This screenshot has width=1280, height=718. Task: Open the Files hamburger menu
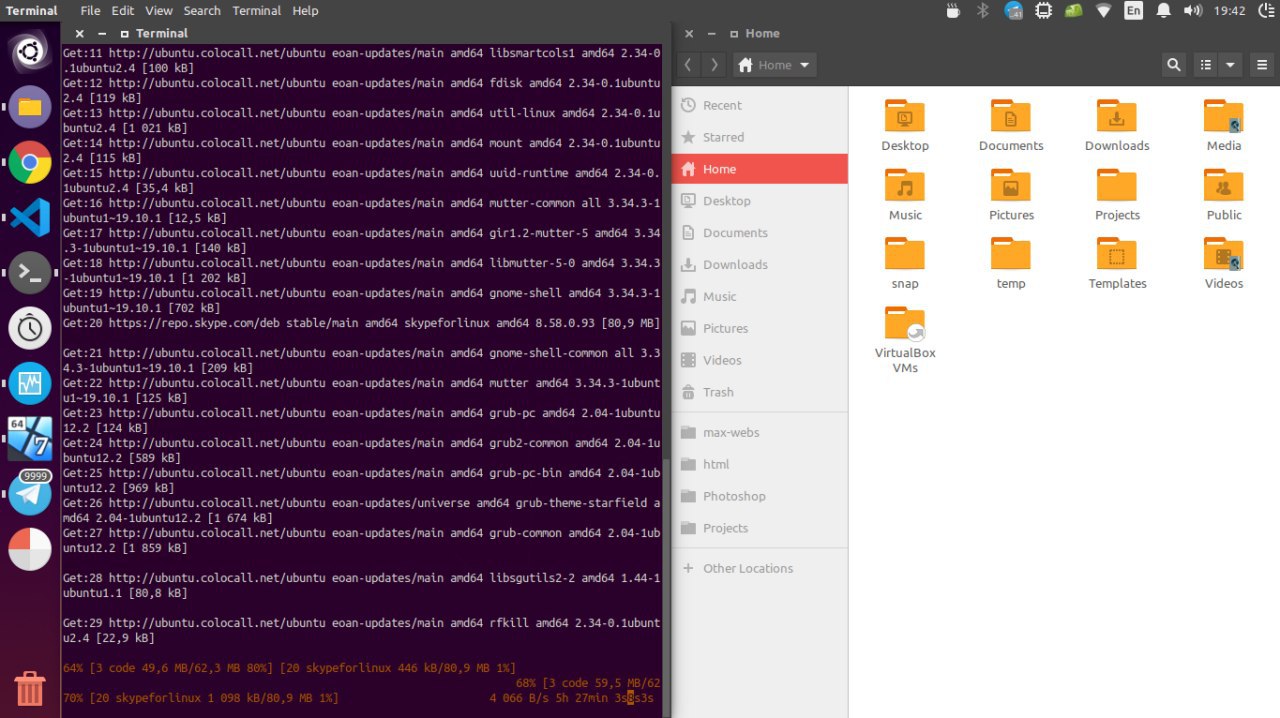tap(1262, 65)
